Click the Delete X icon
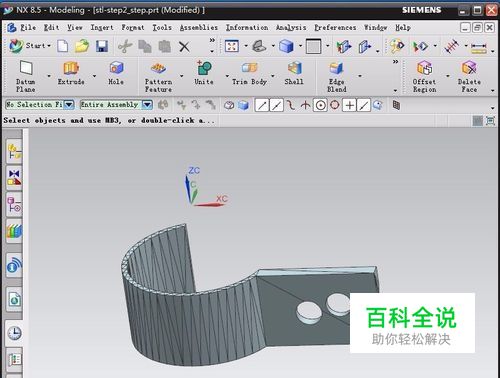The width and height of the screenshot is (500, 378). 184,46
